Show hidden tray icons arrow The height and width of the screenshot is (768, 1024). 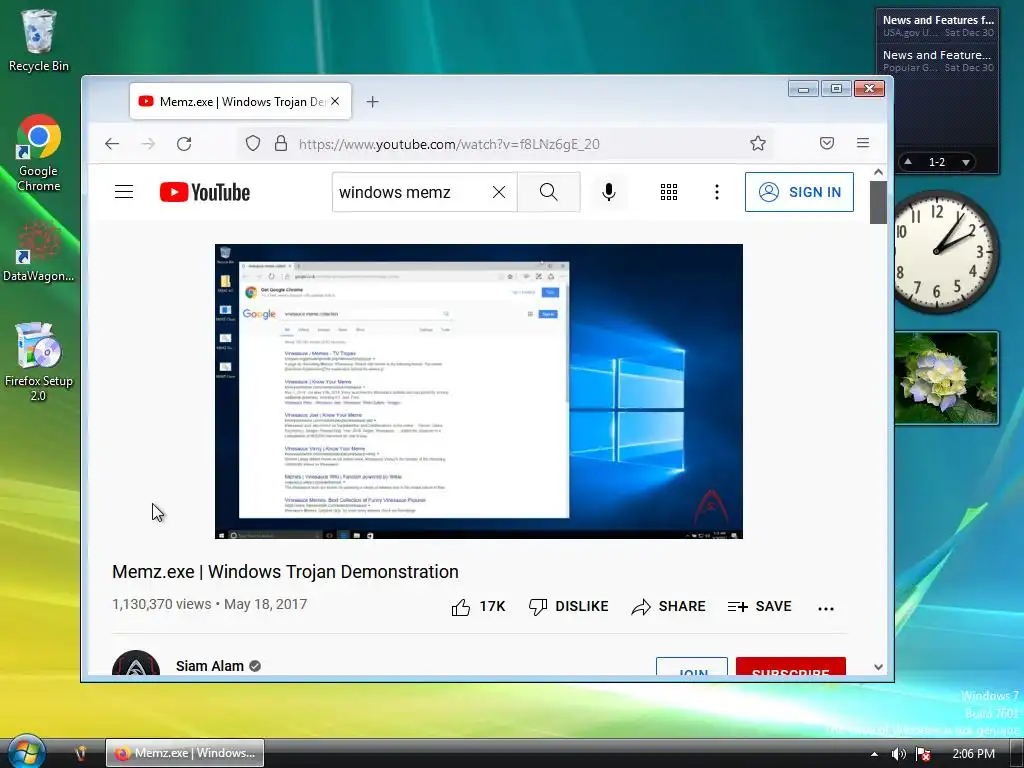click(874, 754)
